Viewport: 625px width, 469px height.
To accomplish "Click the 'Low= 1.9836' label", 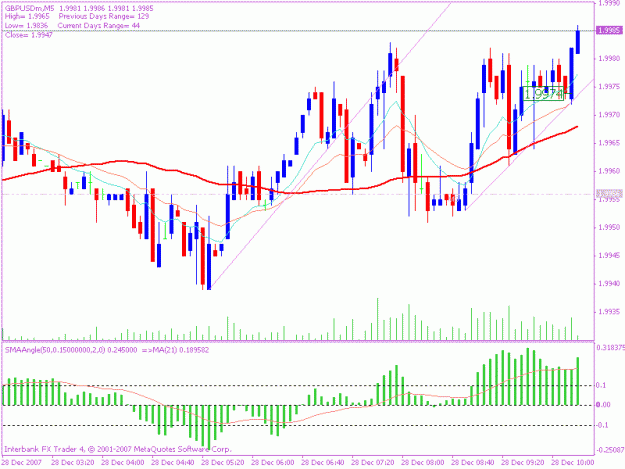I will pos(26,26).
